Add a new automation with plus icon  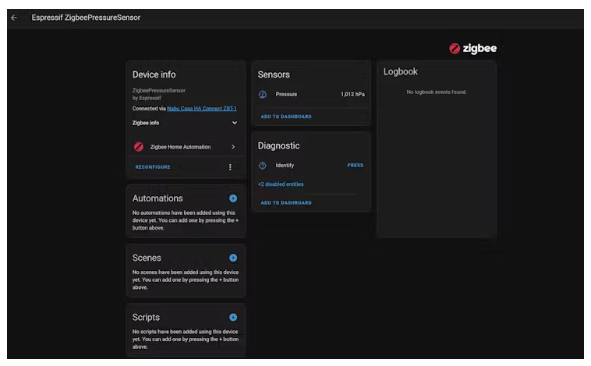(x=233, y=199)
